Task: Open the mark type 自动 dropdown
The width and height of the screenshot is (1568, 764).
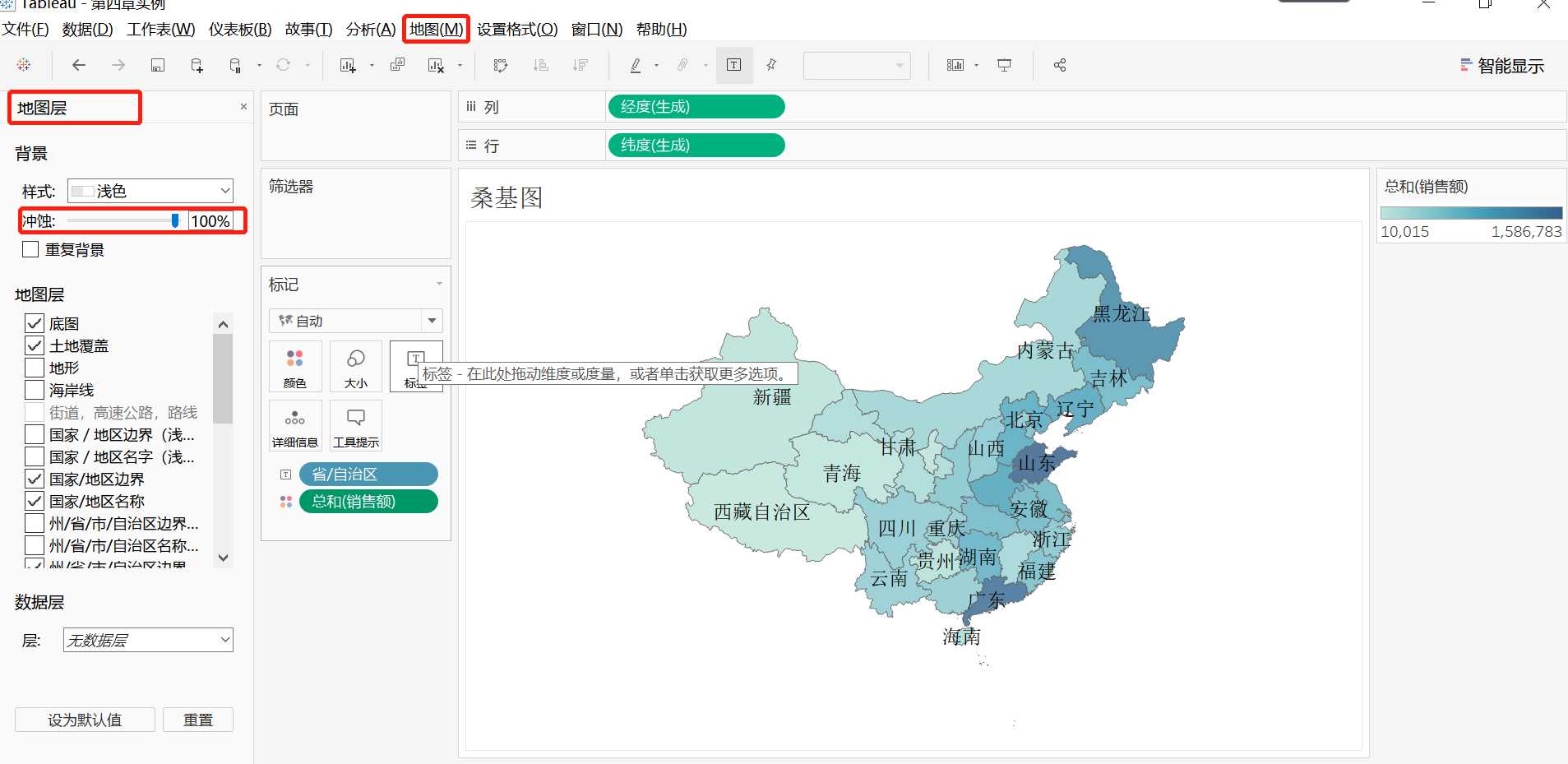Action: point(356,321)
